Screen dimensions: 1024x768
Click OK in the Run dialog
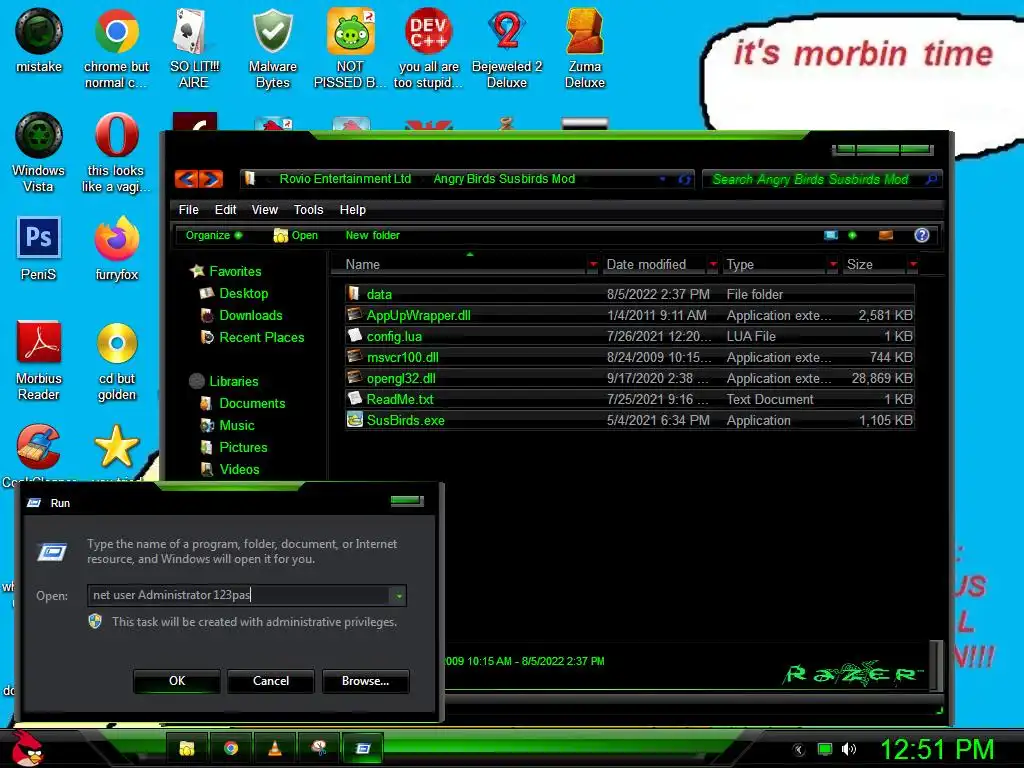(x=177, y=681)
